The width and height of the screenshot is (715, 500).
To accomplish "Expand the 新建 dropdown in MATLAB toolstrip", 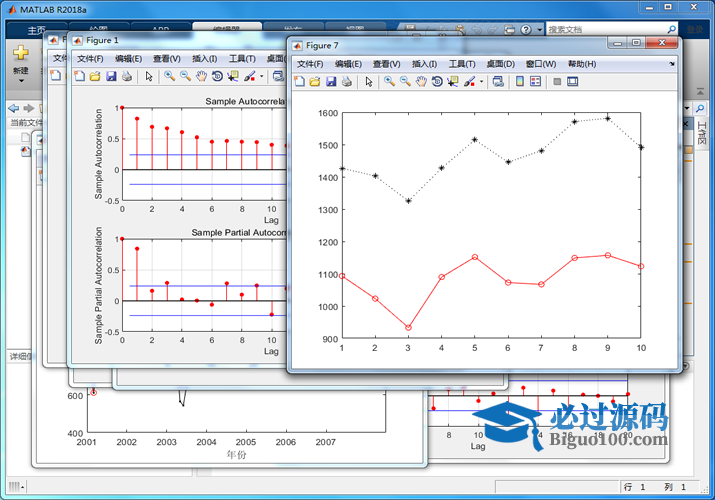I will 20,84.
